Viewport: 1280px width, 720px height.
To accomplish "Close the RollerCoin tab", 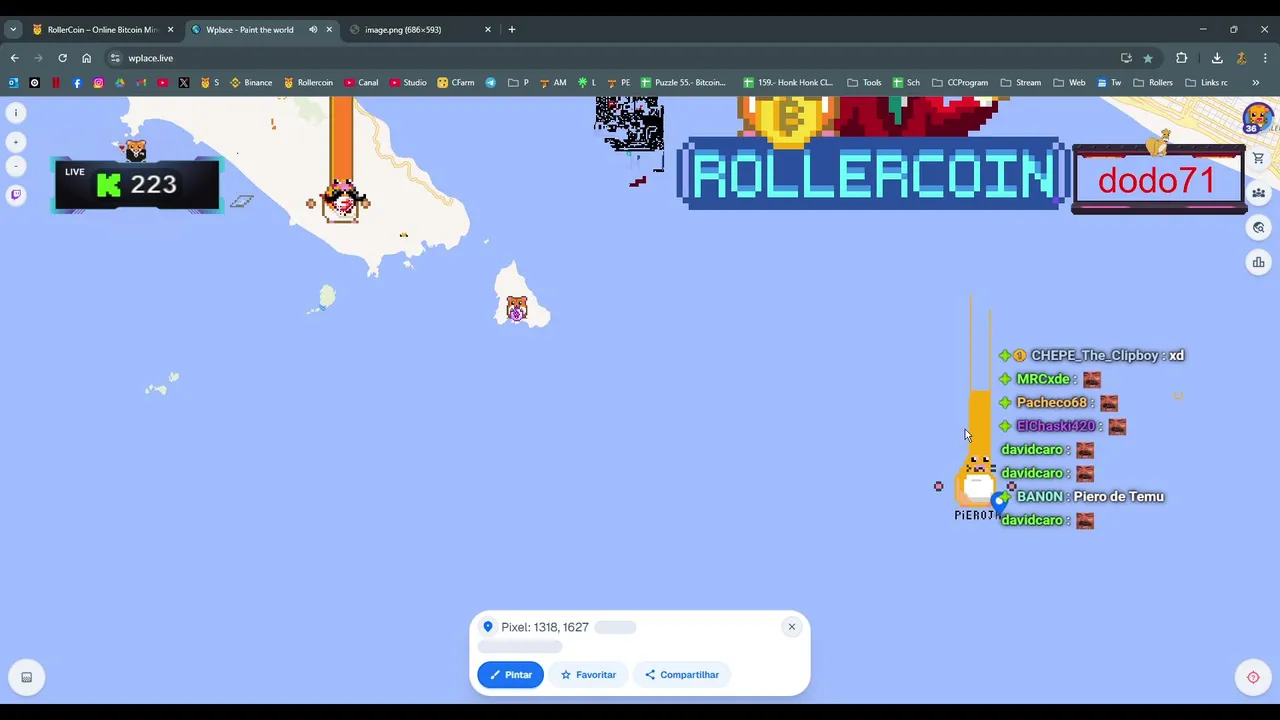I will (x=170, y=30).
